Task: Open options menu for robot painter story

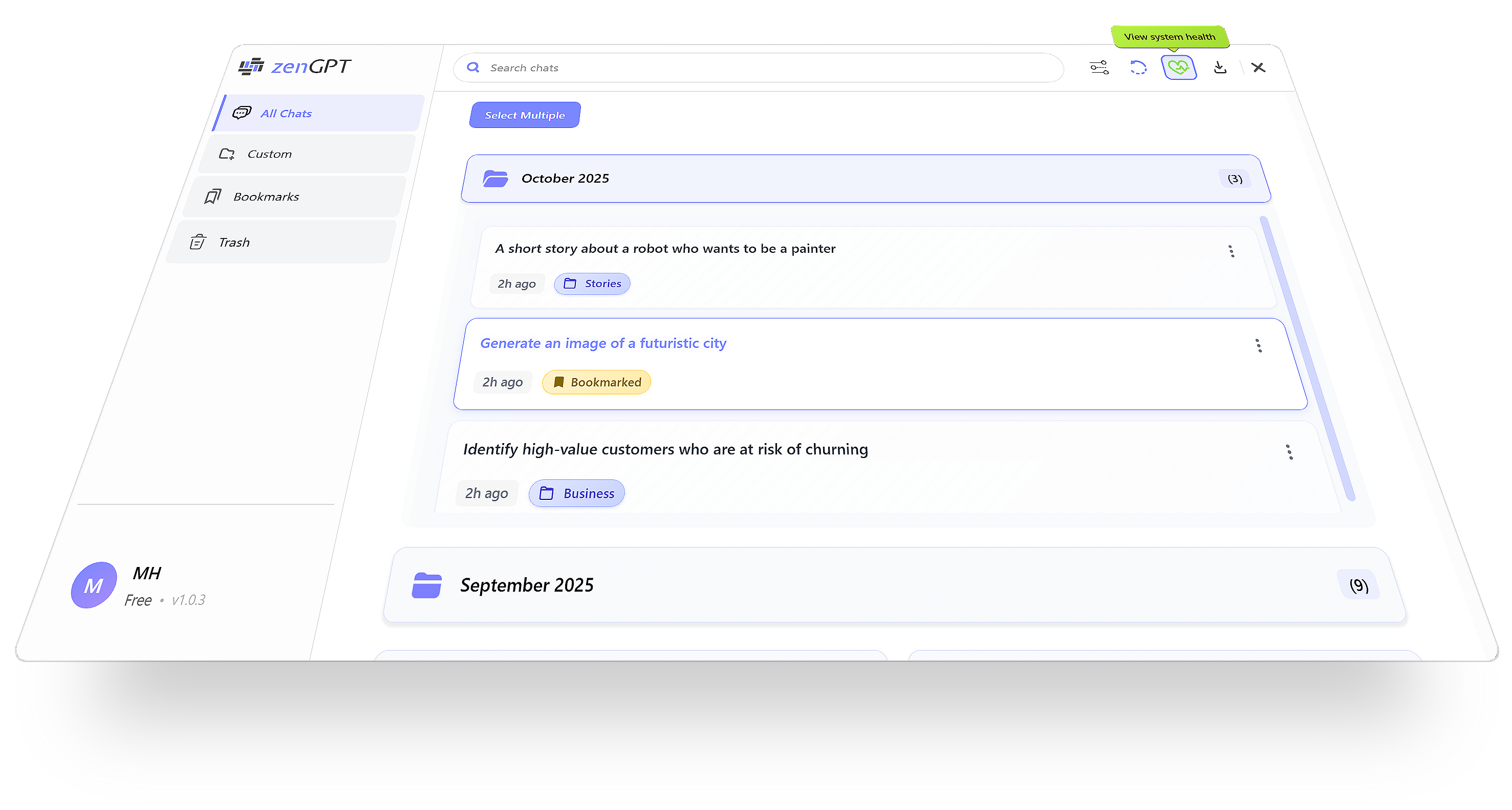Action: pos(1232,251)
